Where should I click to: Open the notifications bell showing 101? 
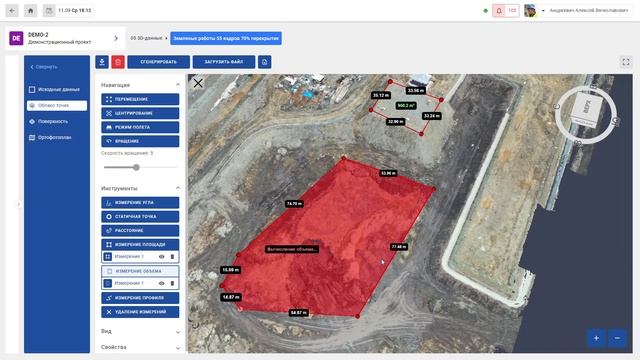(506, 11)
